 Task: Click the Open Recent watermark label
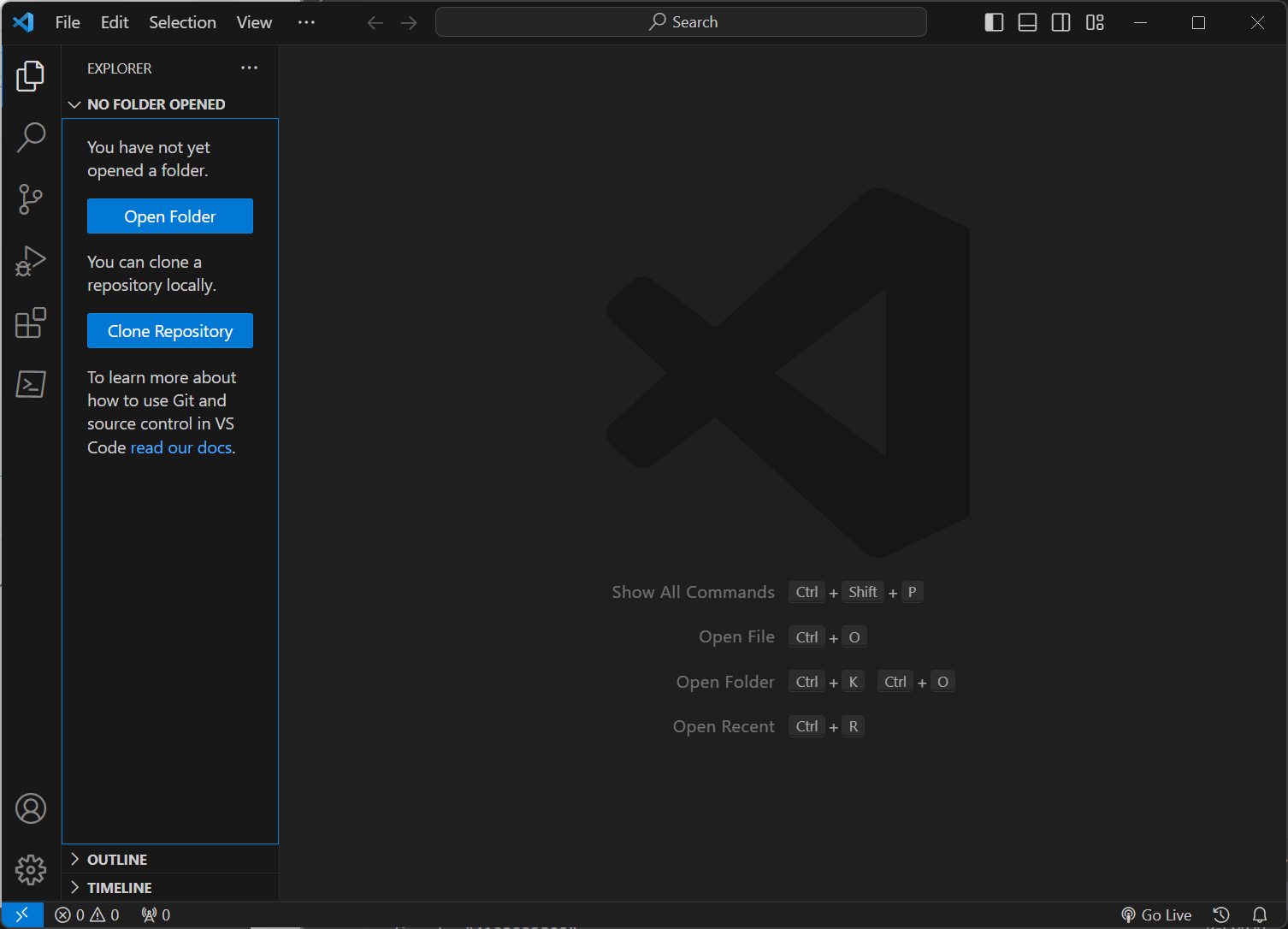point(724,726)
